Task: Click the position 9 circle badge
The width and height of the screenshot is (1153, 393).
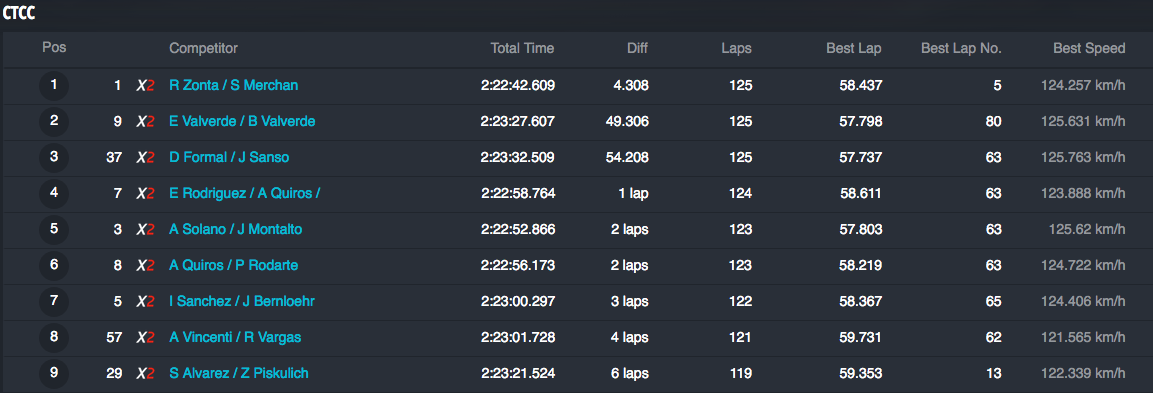Action: click(54, 374)
